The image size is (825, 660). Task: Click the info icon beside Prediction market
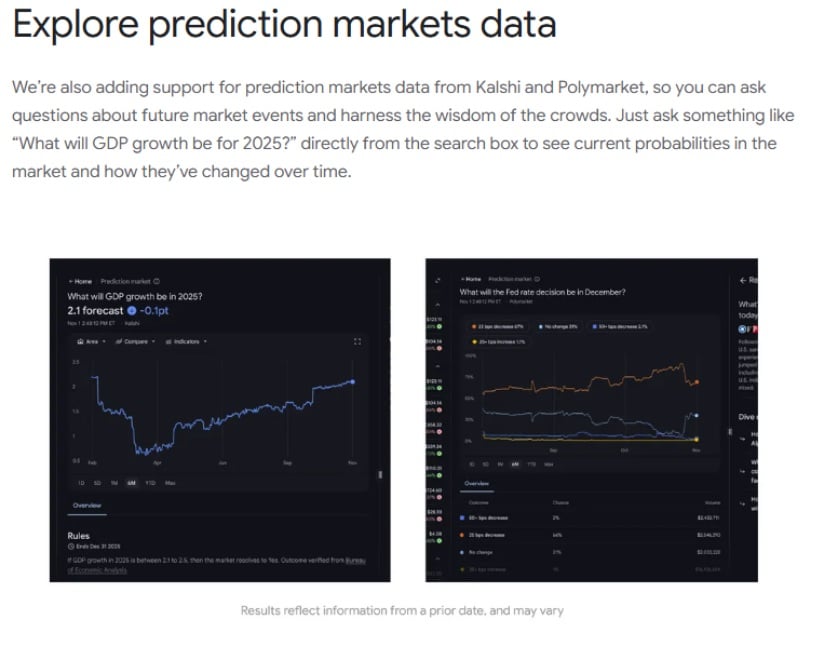click(x=156, y=281)
